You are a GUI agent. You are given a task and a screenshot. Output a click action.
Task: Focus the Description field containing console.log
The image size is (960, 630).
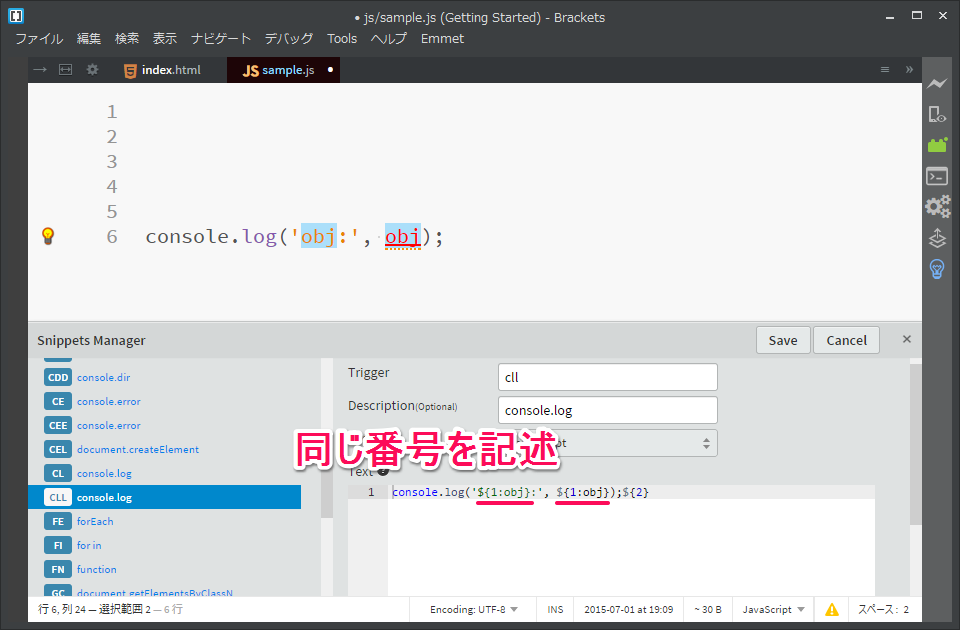pyautogui.click(x=607, y=410)
